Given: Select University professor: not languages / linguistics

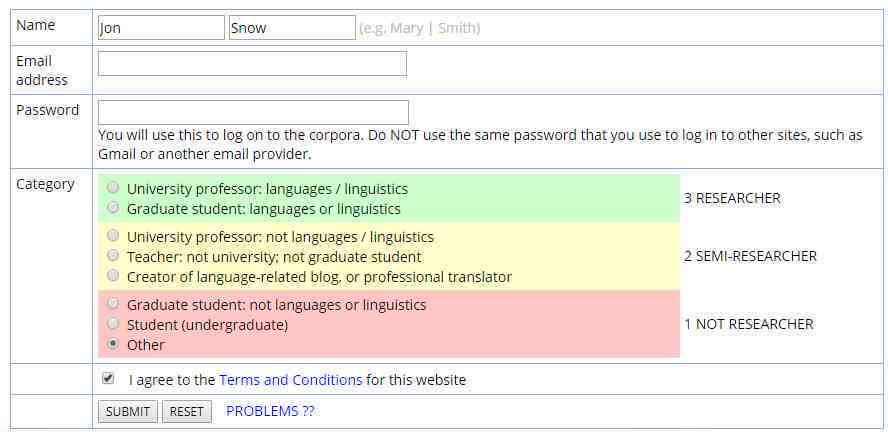Looking at the screenshot, I should pyautogui.click(x=113, y=235).
